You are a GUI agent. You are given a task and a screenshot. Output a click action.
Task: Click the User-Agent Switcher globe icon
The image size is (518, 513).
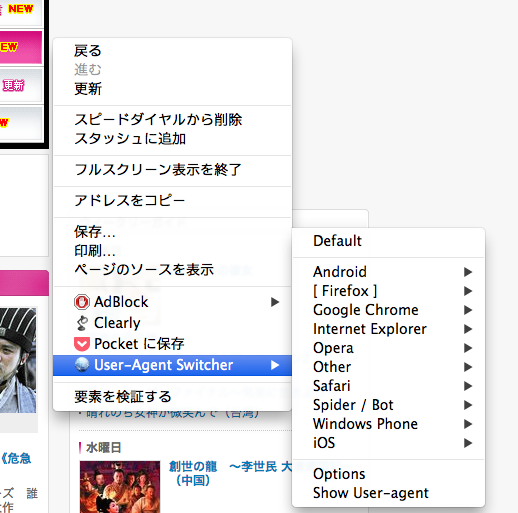(82, 365)
